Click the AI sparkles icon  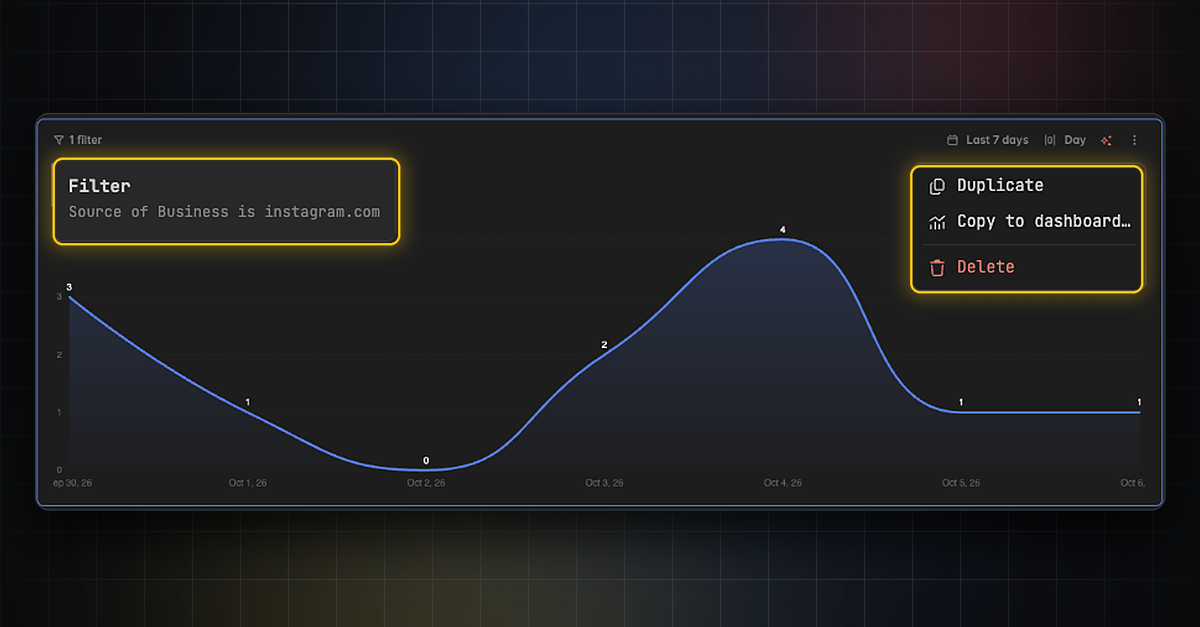1106,140
